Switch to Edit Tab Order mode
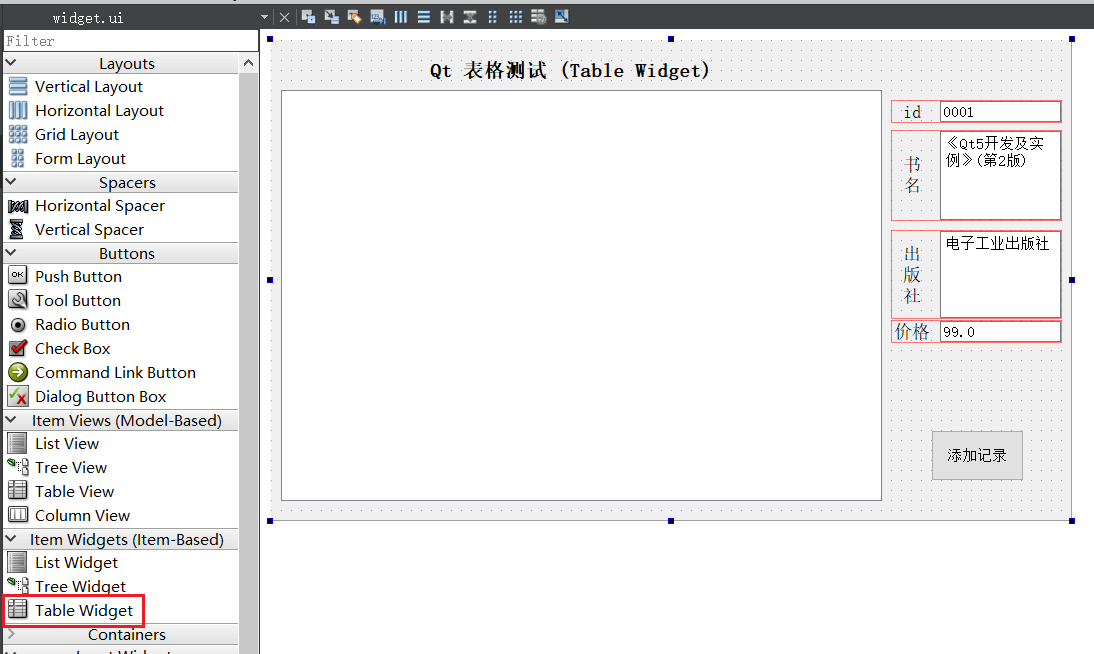The width and height of the screenshot is (1094, 654). [x=377, y=17]
